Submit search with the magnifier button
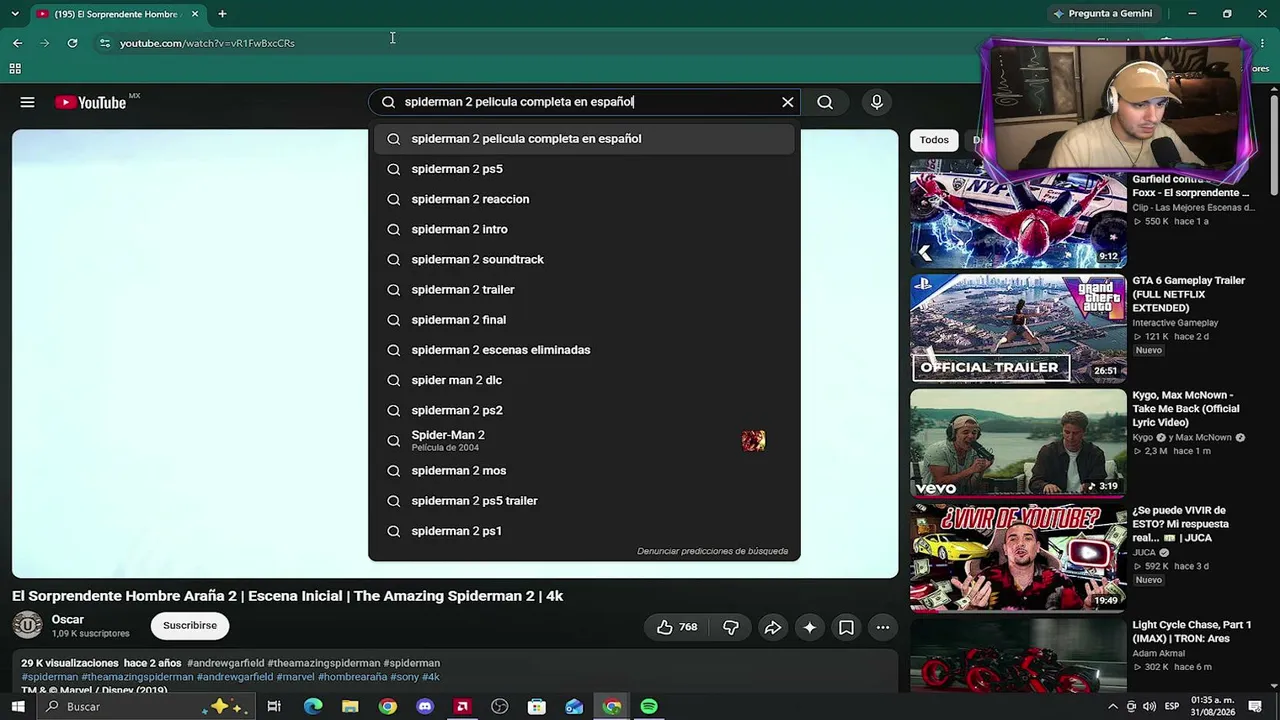The image size is (1280, 720). (x=825, y=102)
